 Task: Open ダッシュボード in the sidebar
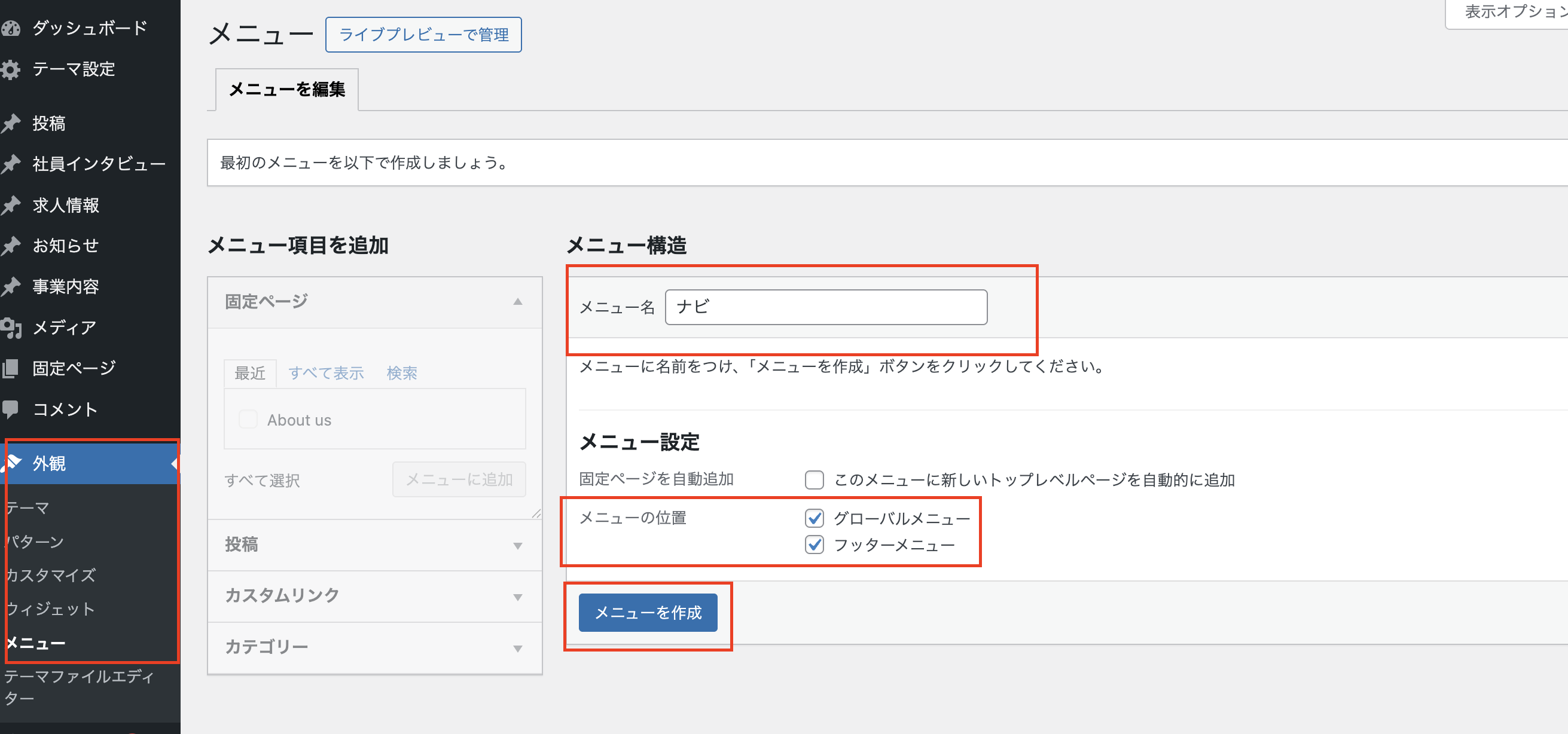90,28
